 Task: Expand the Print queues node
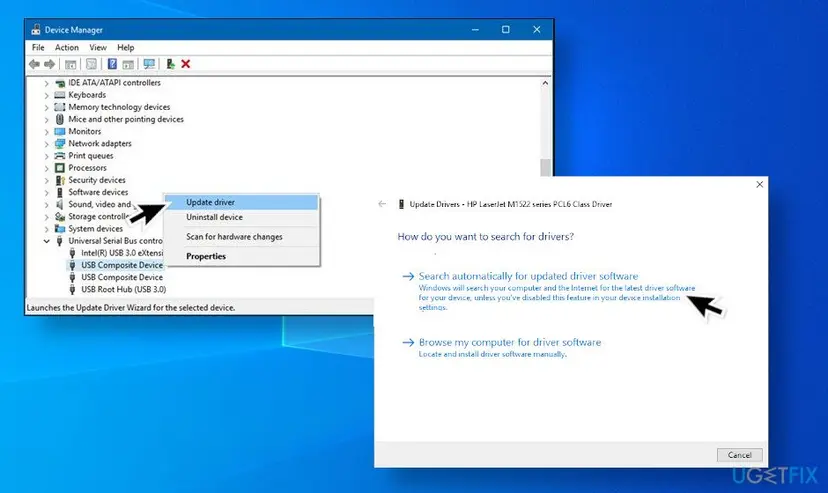point(46,156)
